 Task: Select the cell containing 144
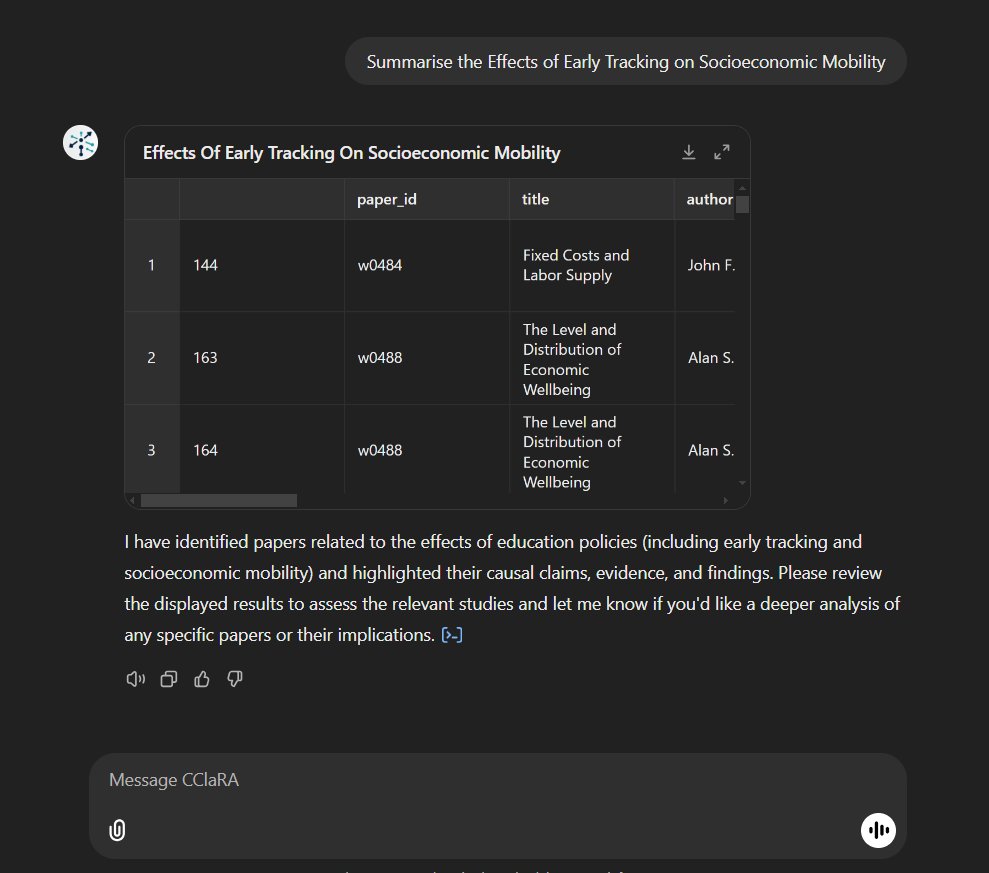pos(262,266)
